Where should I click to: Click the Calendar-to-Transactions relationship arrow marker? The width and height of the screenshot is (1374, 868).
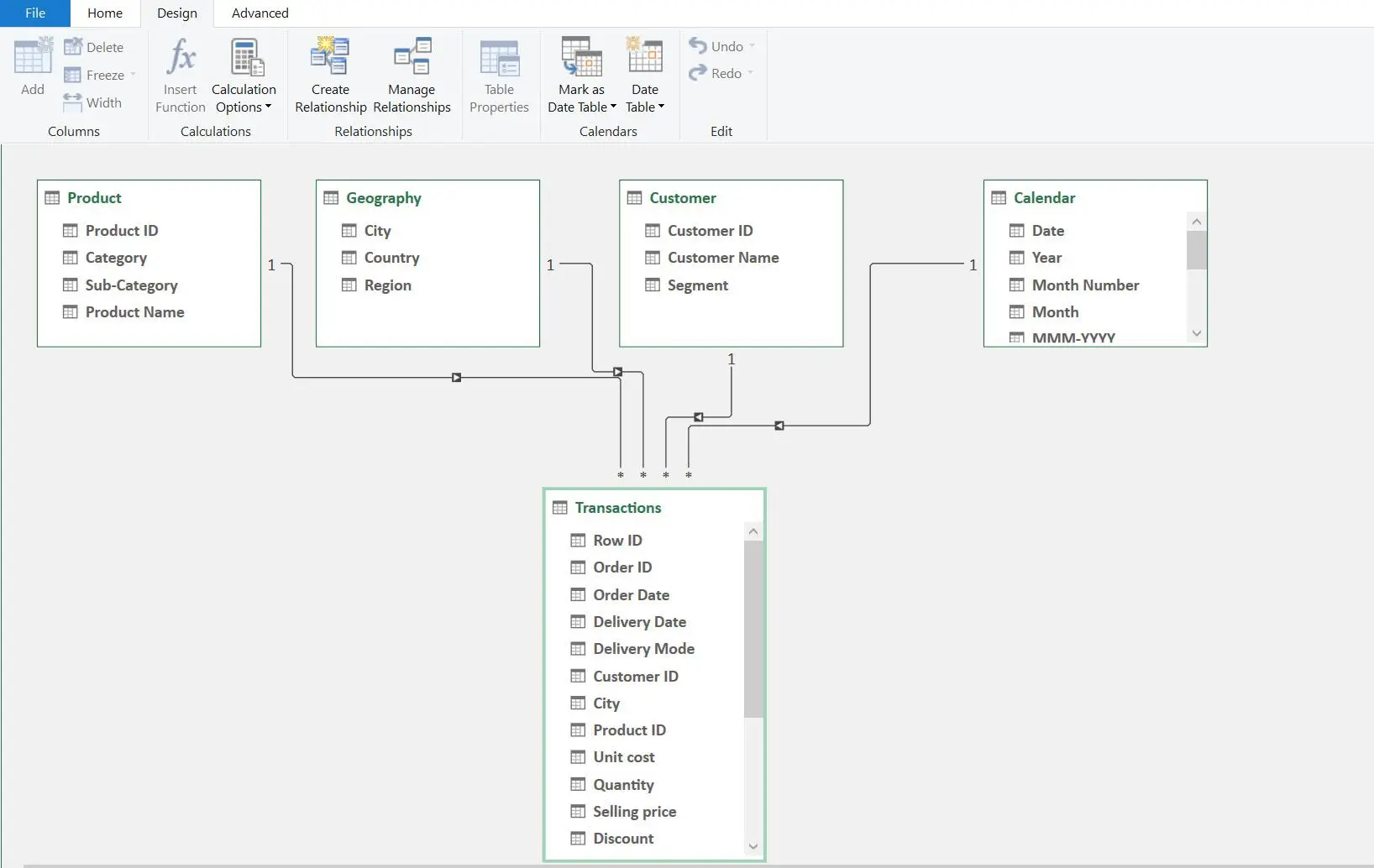point(779,426)
